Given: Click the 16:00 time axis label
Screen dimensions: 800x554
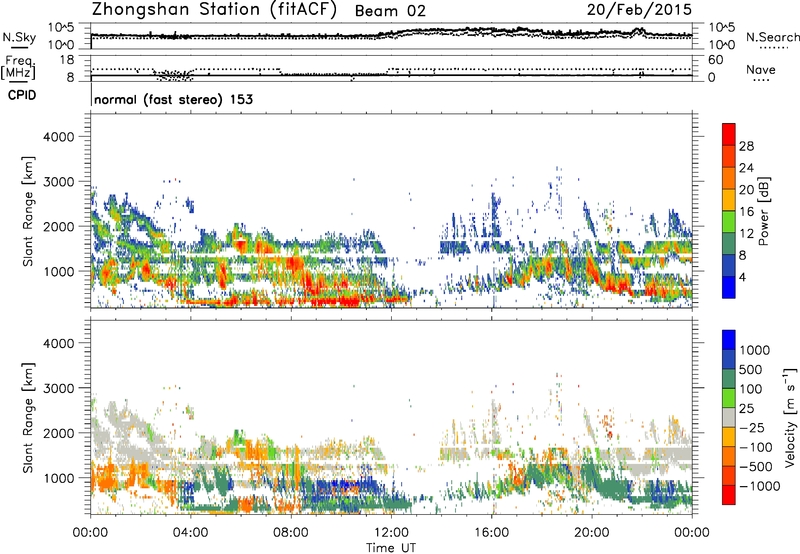Looking at the screenshot, I should (492, 533).
